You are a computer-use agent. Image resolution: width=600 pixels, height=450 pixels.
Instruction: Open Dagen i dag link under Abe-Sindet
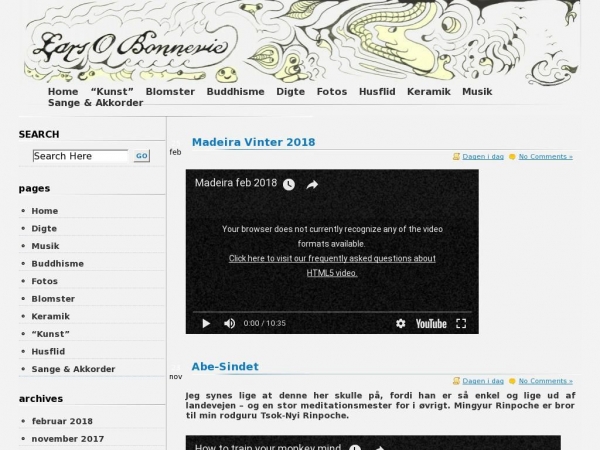[x=483, y=381]
